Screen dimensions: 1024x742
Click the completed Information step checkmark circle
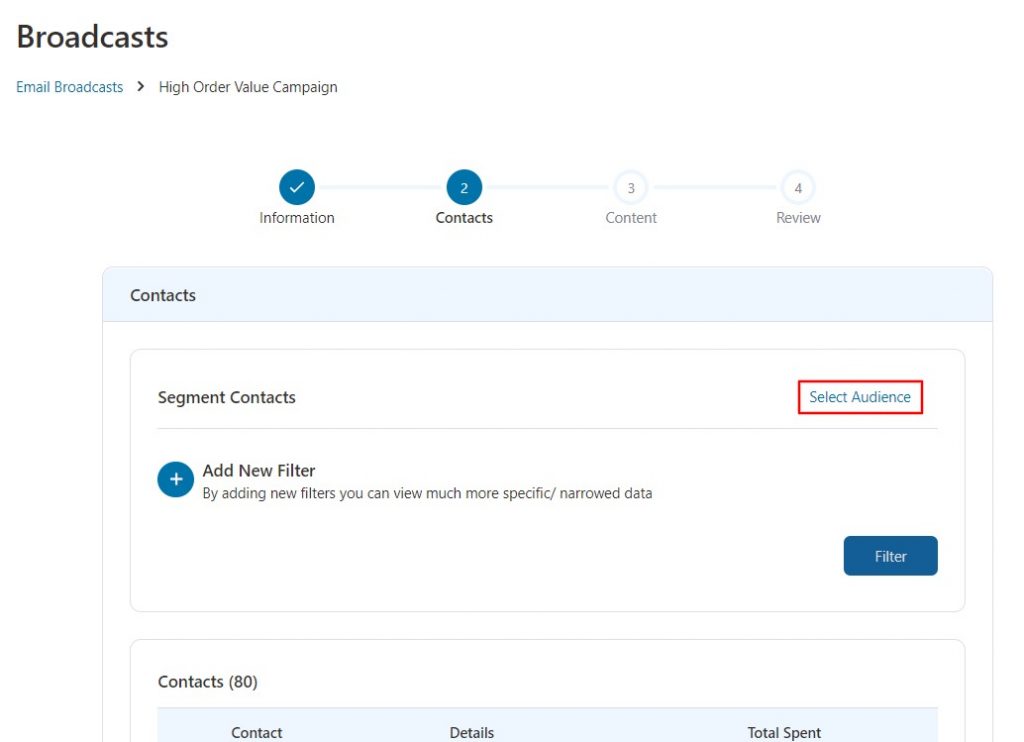click(296, 187)
